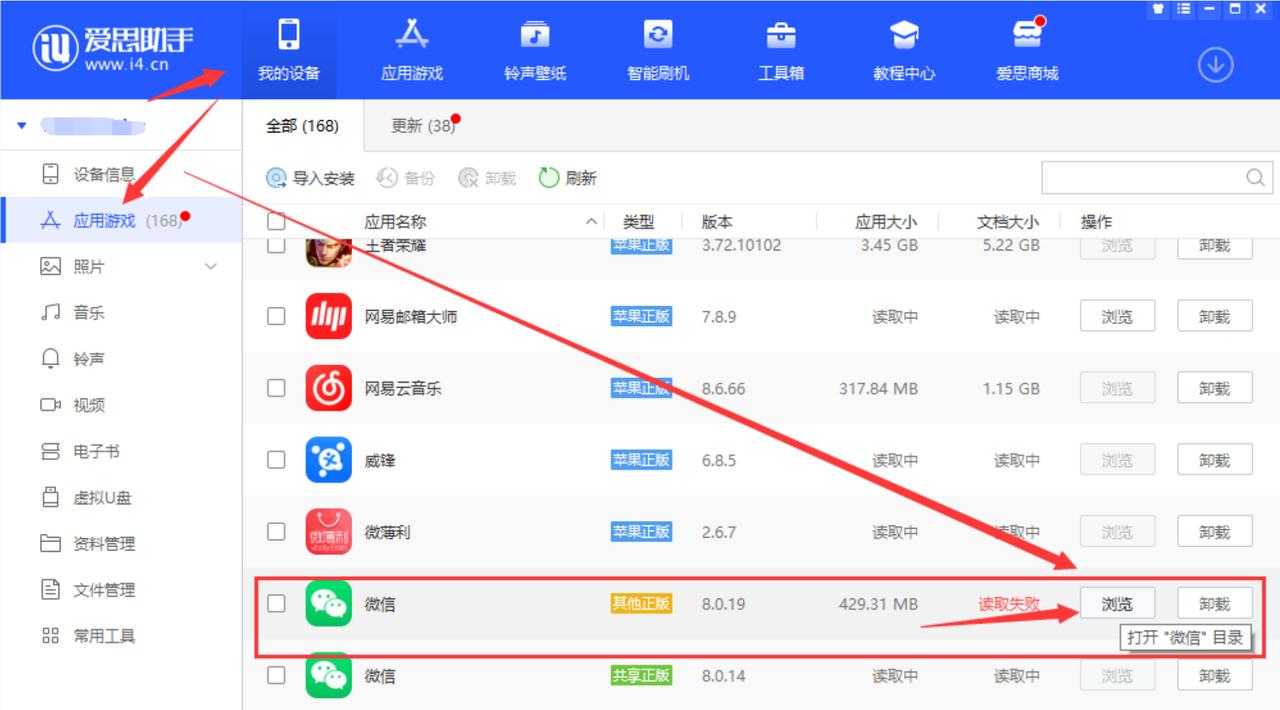Open the 应用游戏 icon in top navigation
The image size is (1280, 710).
click(x=412, y=37)
